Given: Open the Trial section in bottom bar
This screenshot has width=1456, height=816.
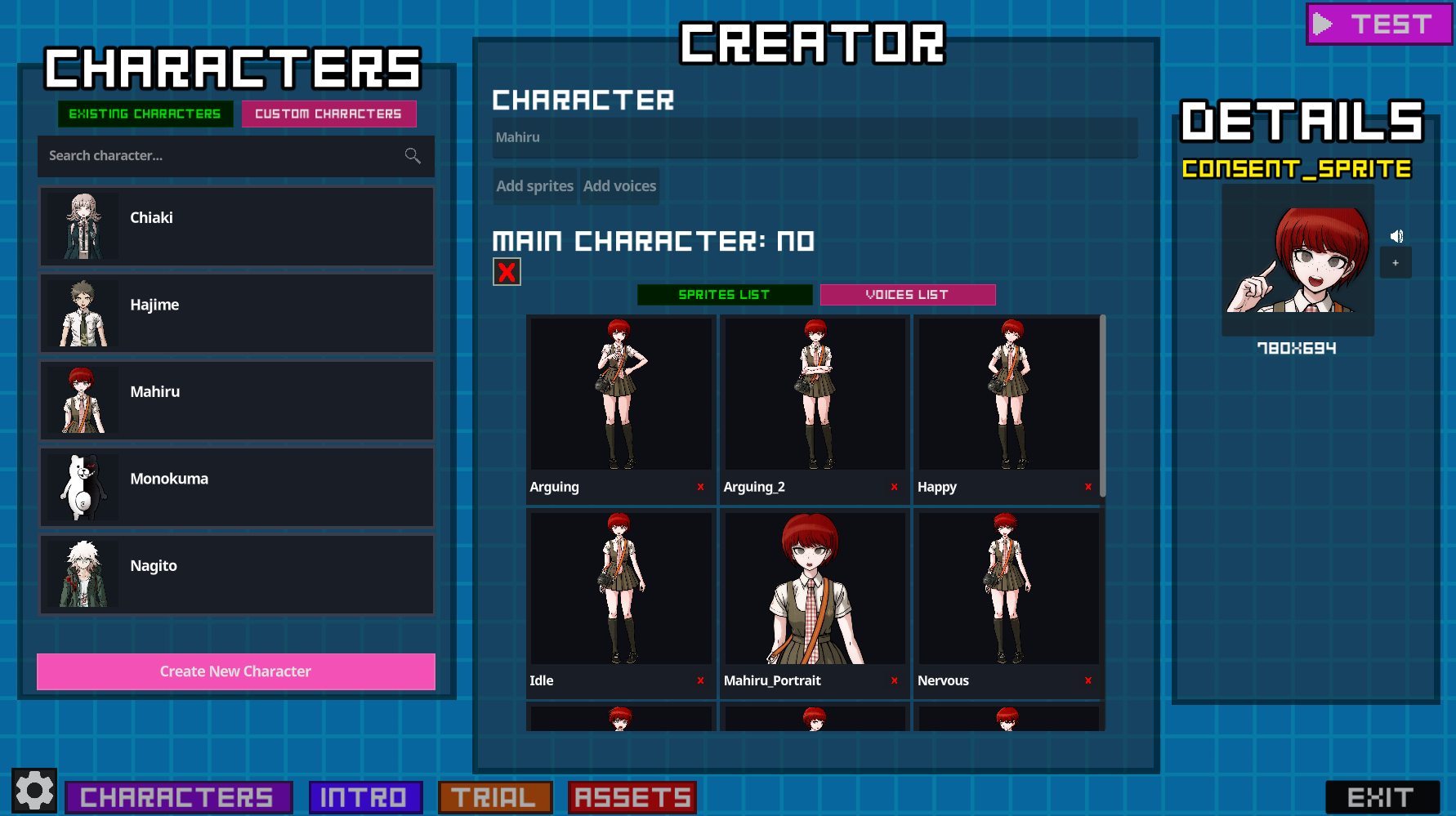Looking at the screenshot, I should coord(495,797).
